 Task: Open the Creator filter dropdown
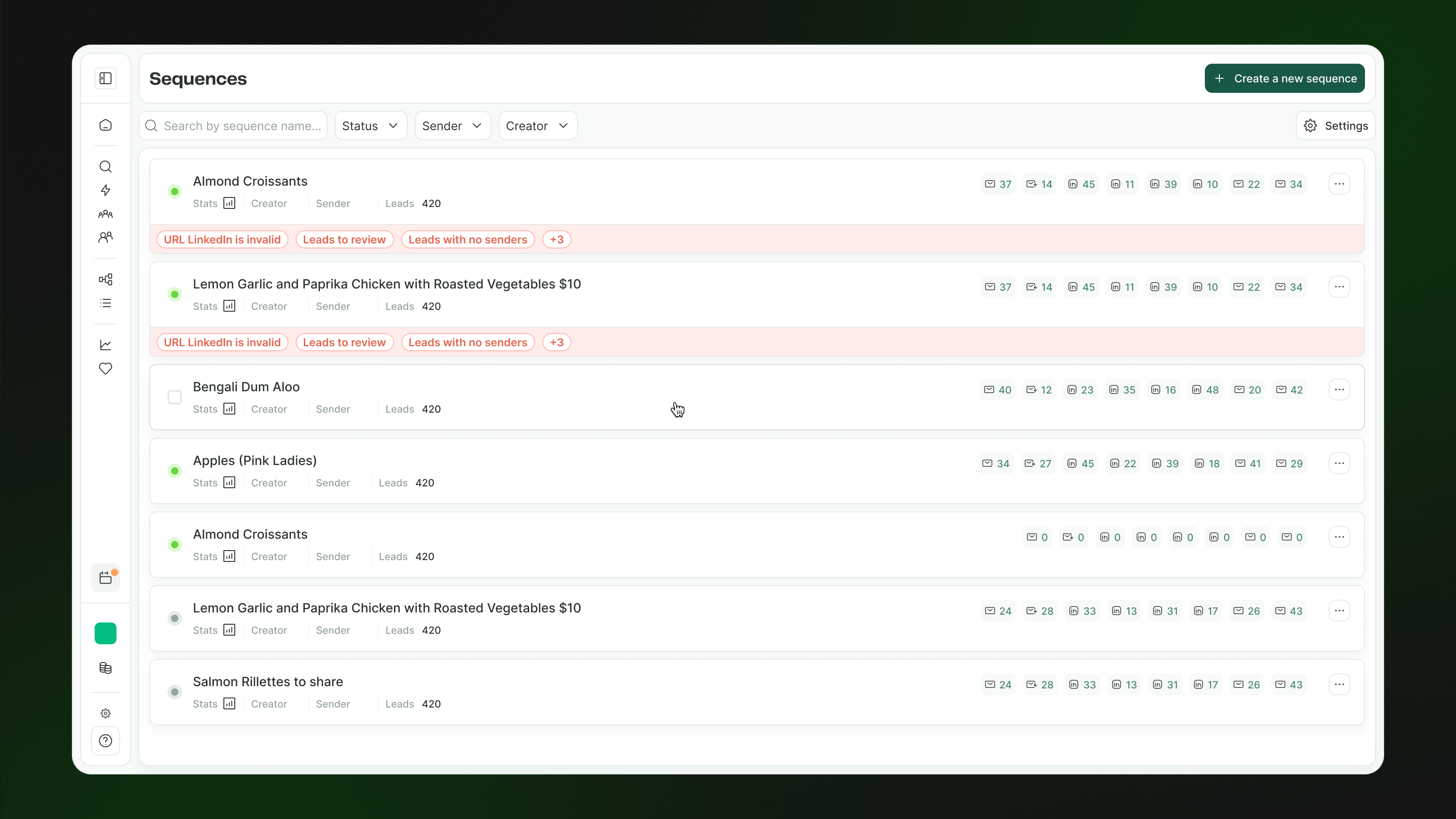(537, 126)
